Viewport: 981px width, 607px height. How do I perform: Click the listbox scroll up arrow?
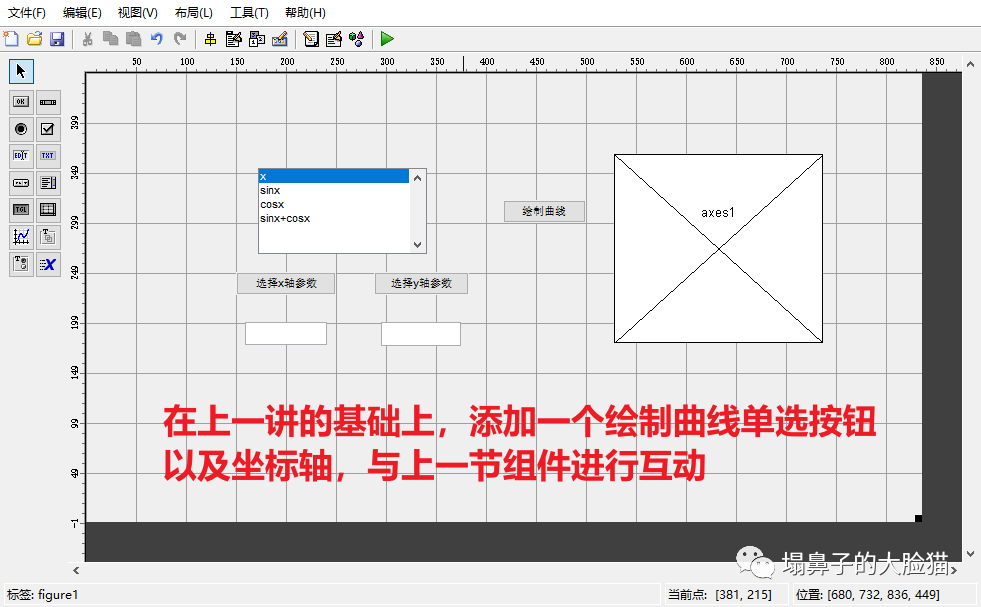[417, 178]
